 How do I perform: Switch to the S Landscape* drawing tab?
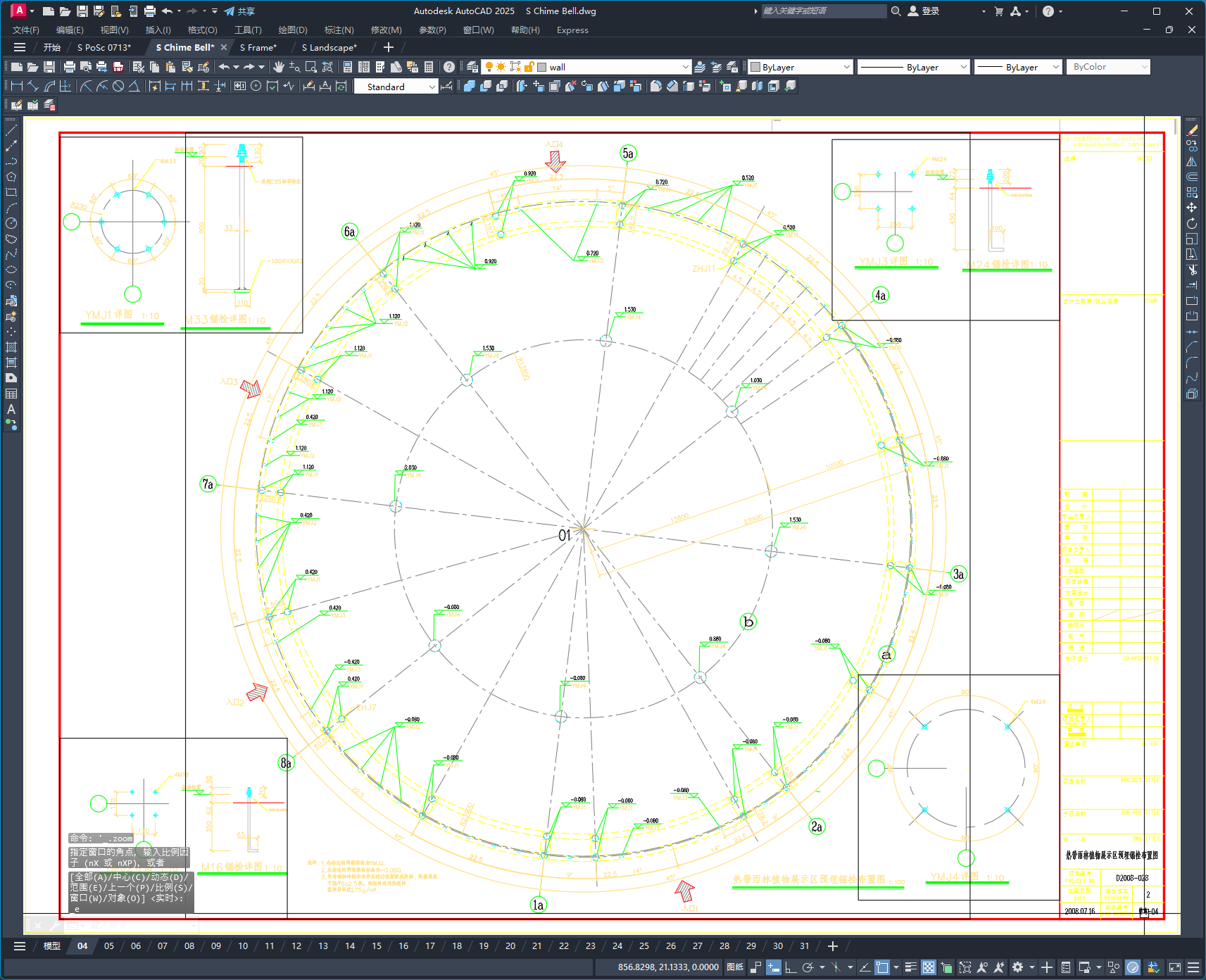329,48
